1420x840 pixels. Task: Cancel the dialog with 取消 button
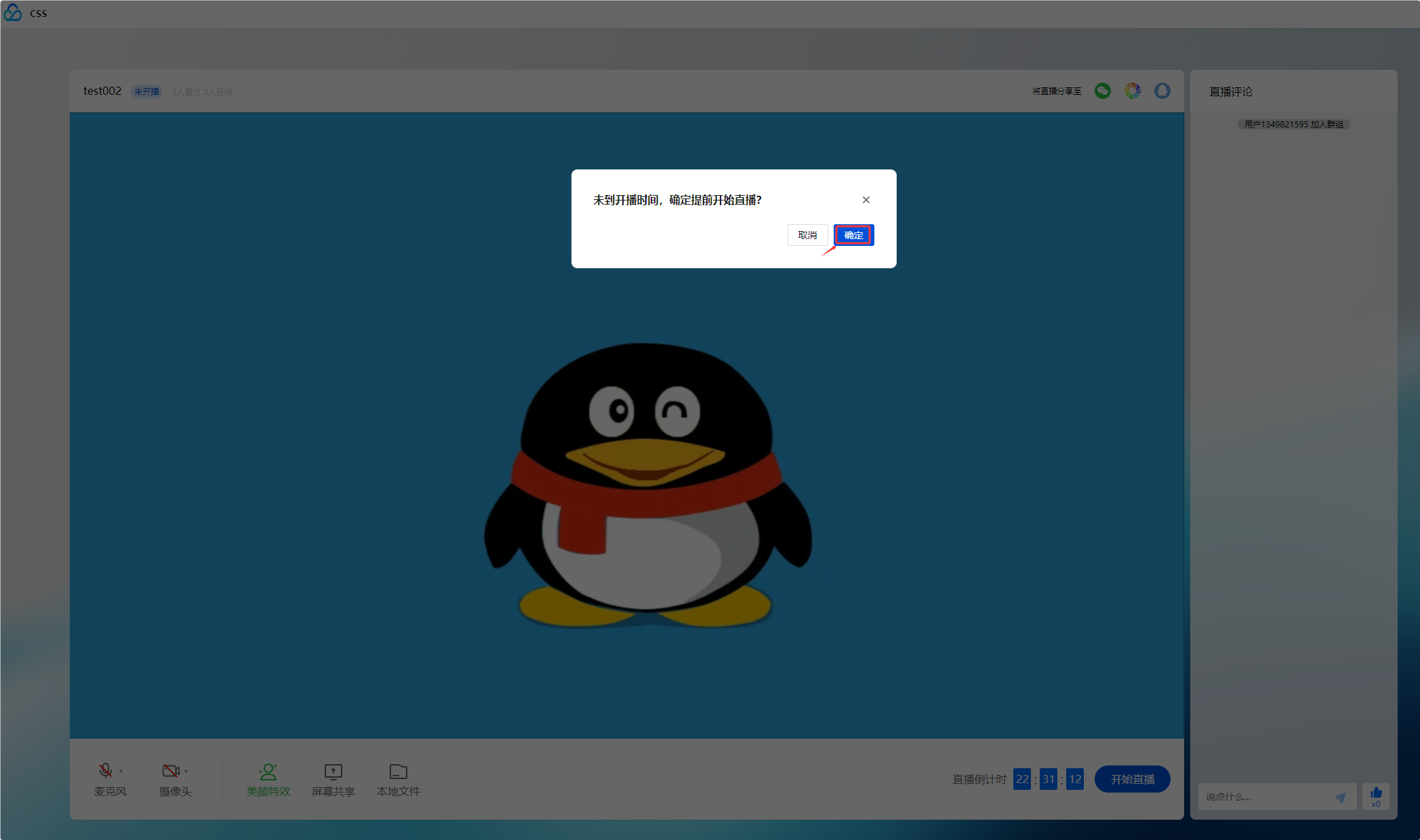pos(807,235)
